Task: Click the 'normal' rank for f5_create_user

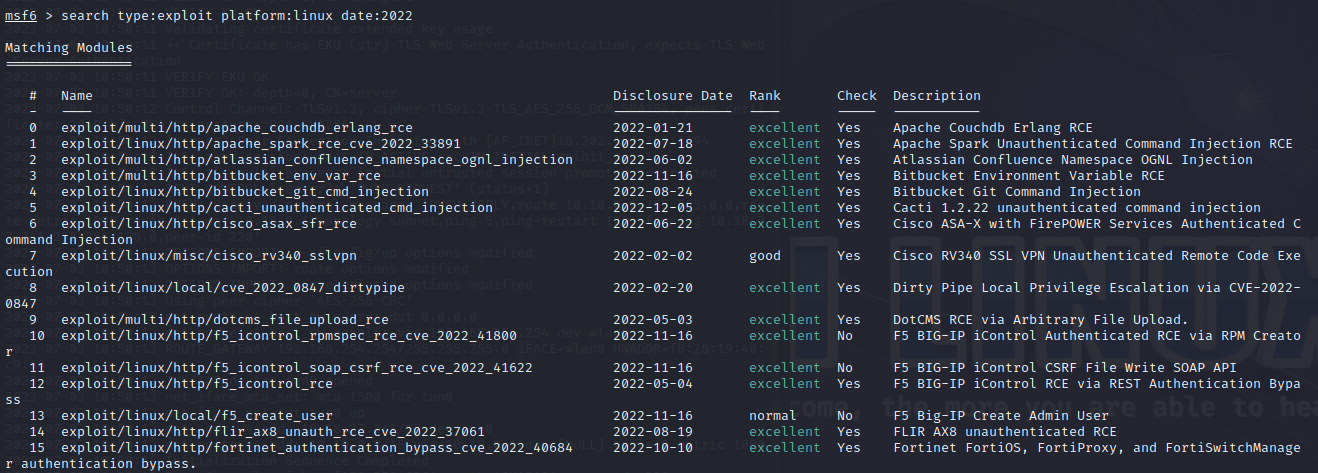Action: (773, 416)
